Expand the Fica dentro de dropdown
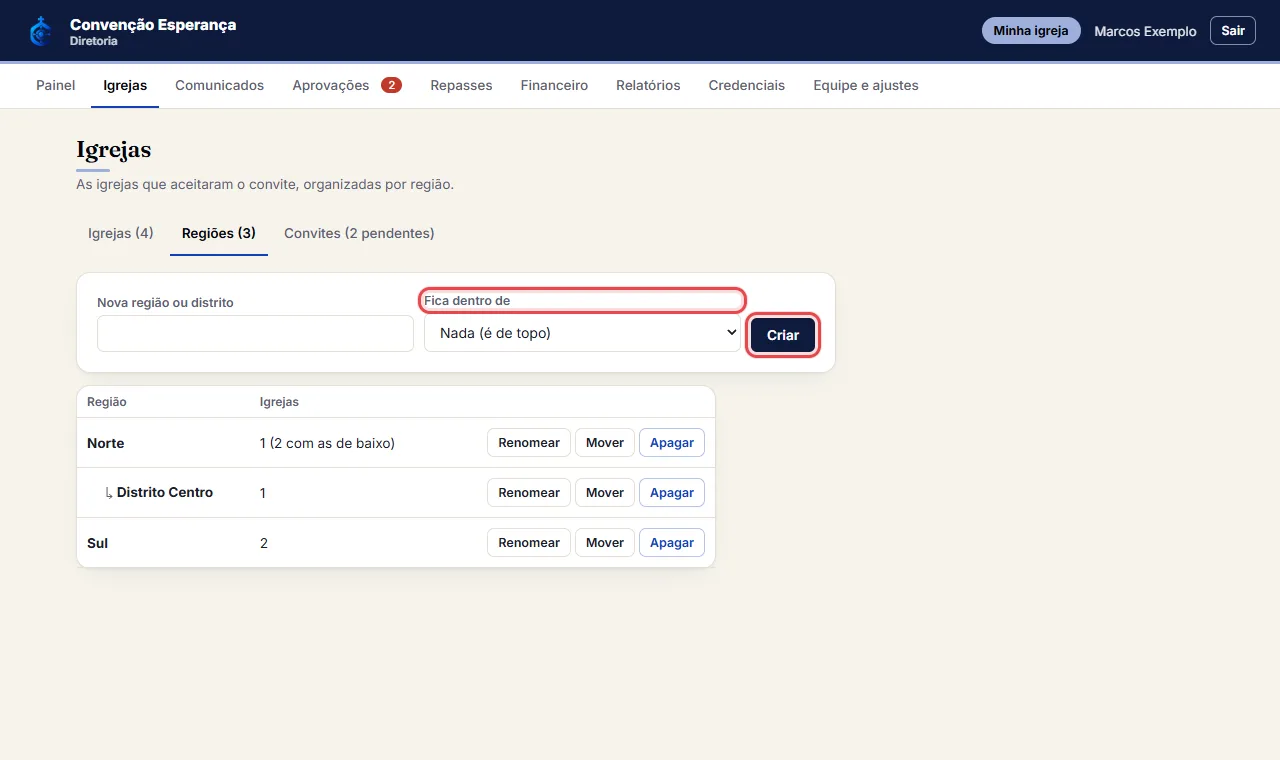The height and width of the screenshot is (760, 1280). tap(582, 334)
